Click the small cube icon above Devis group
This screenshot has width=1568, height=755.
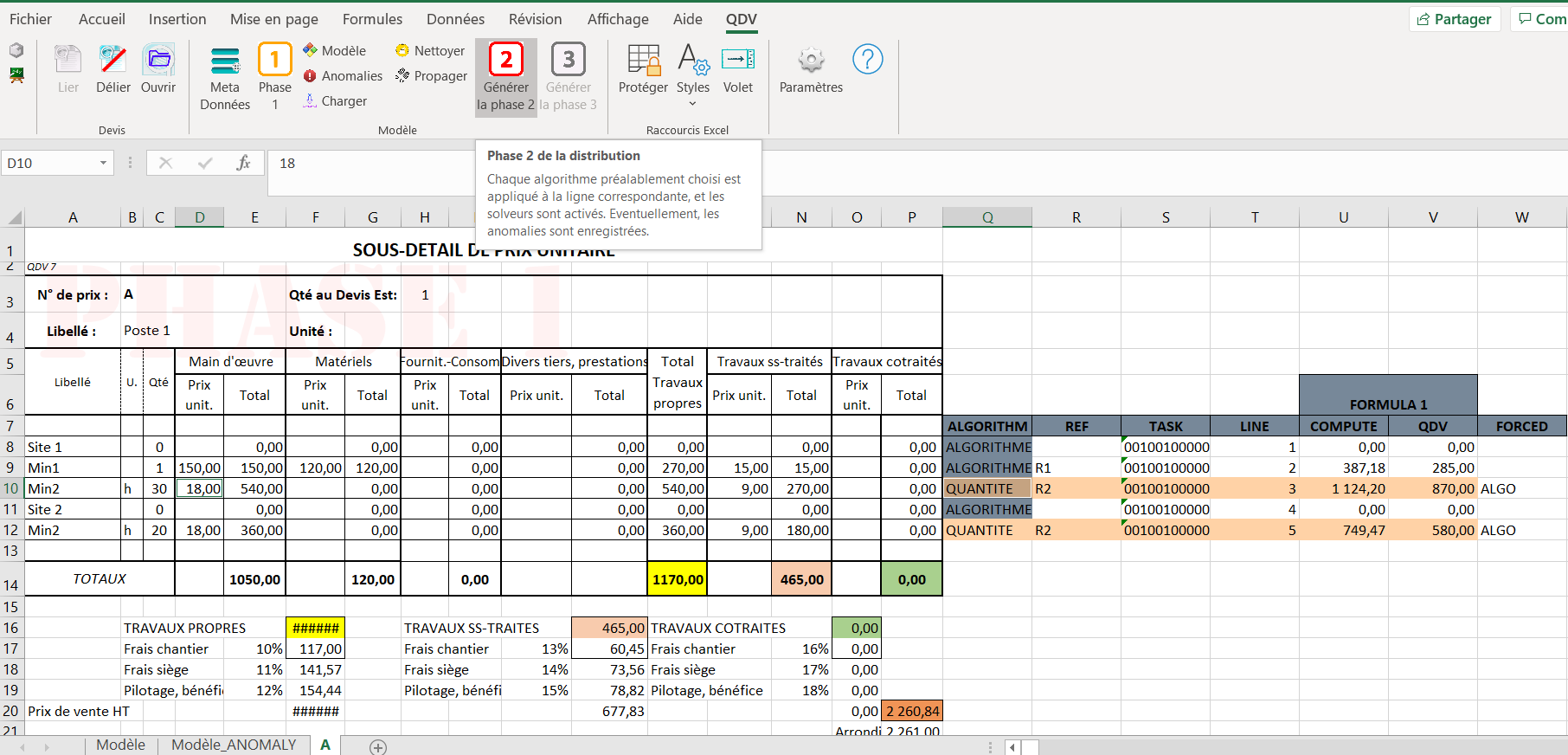(x=16, y=50)
